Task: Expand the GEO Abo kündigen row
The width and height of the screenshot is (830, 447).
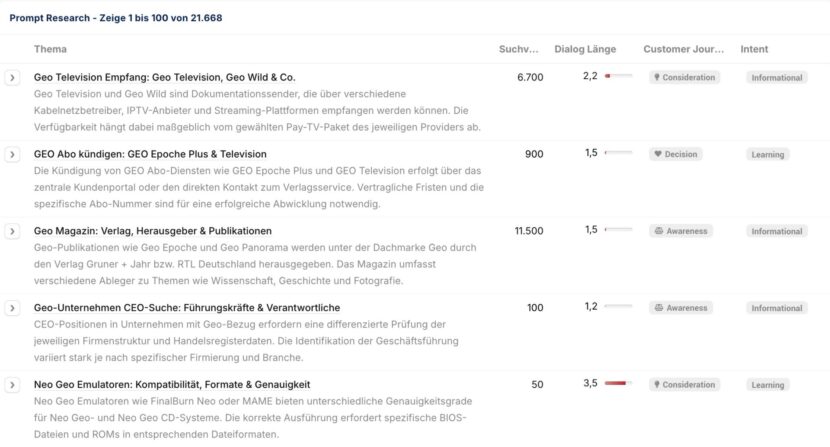Action: tap(12, 154)
